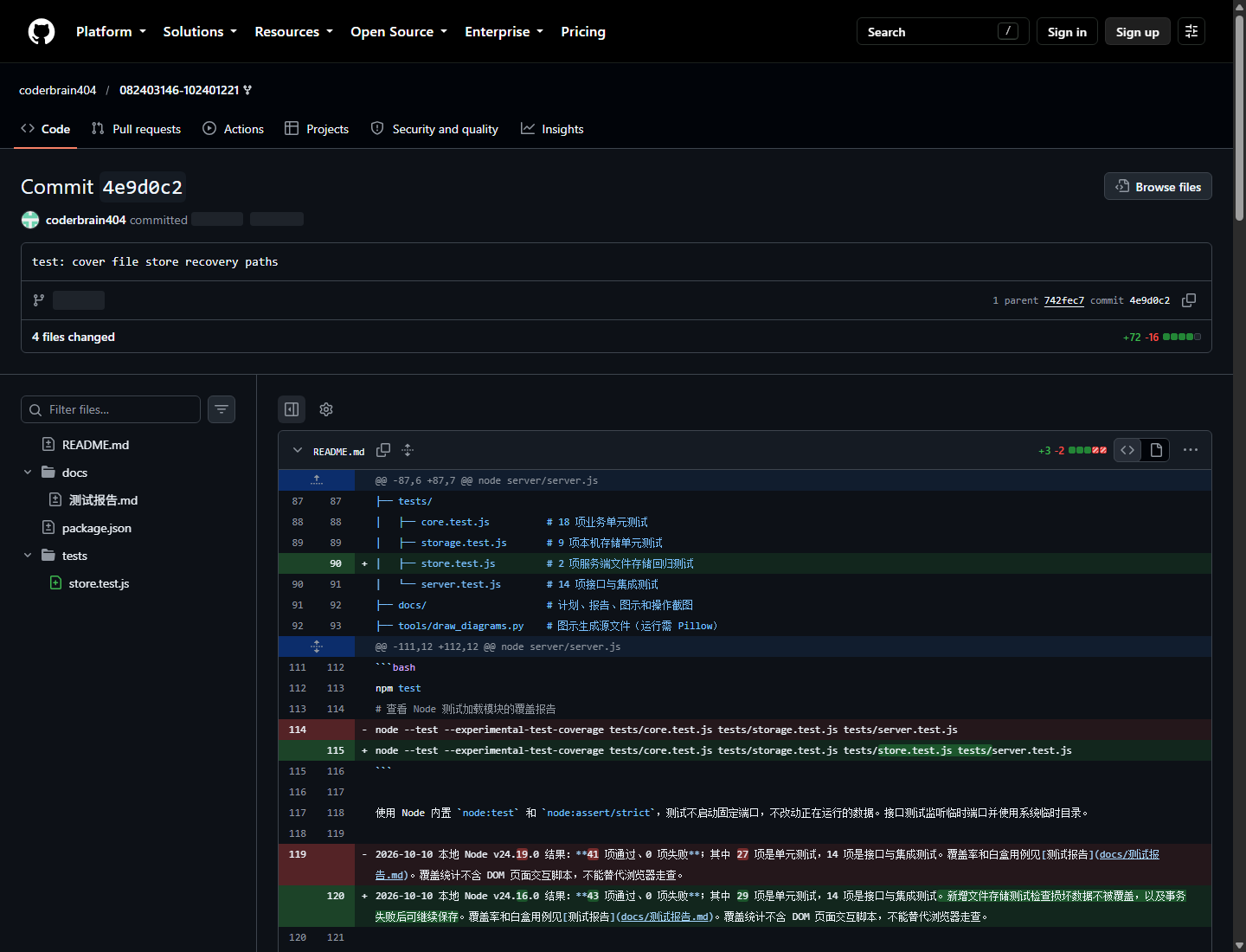Open the appearance settings icon in header
This screenshot has height=952, width=1246.
tap(1191, 32)
